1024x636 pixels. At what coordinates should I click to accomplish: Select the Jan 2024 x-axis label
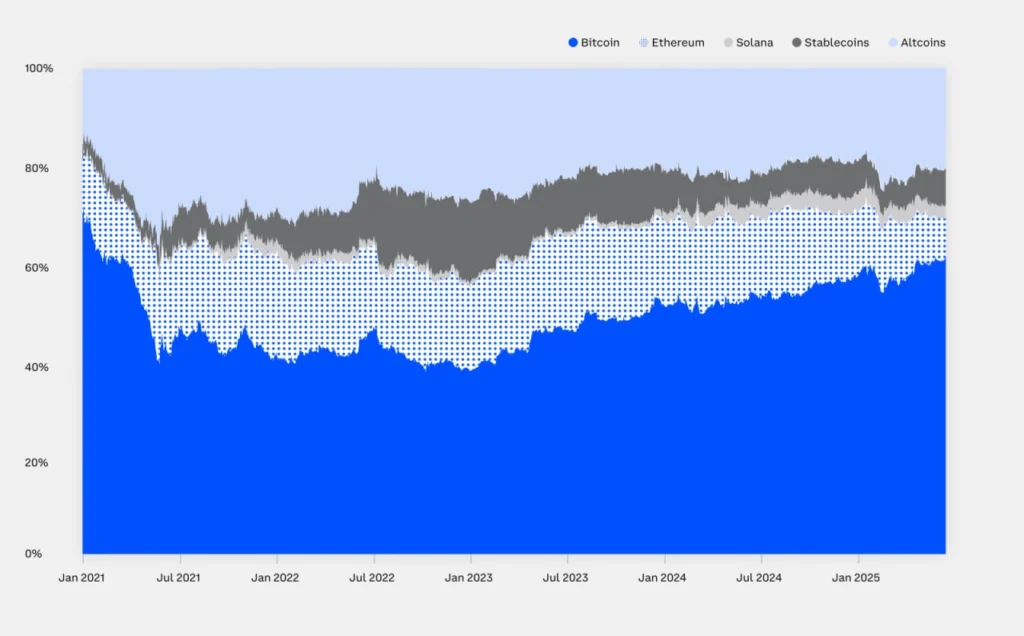[663, 578]
